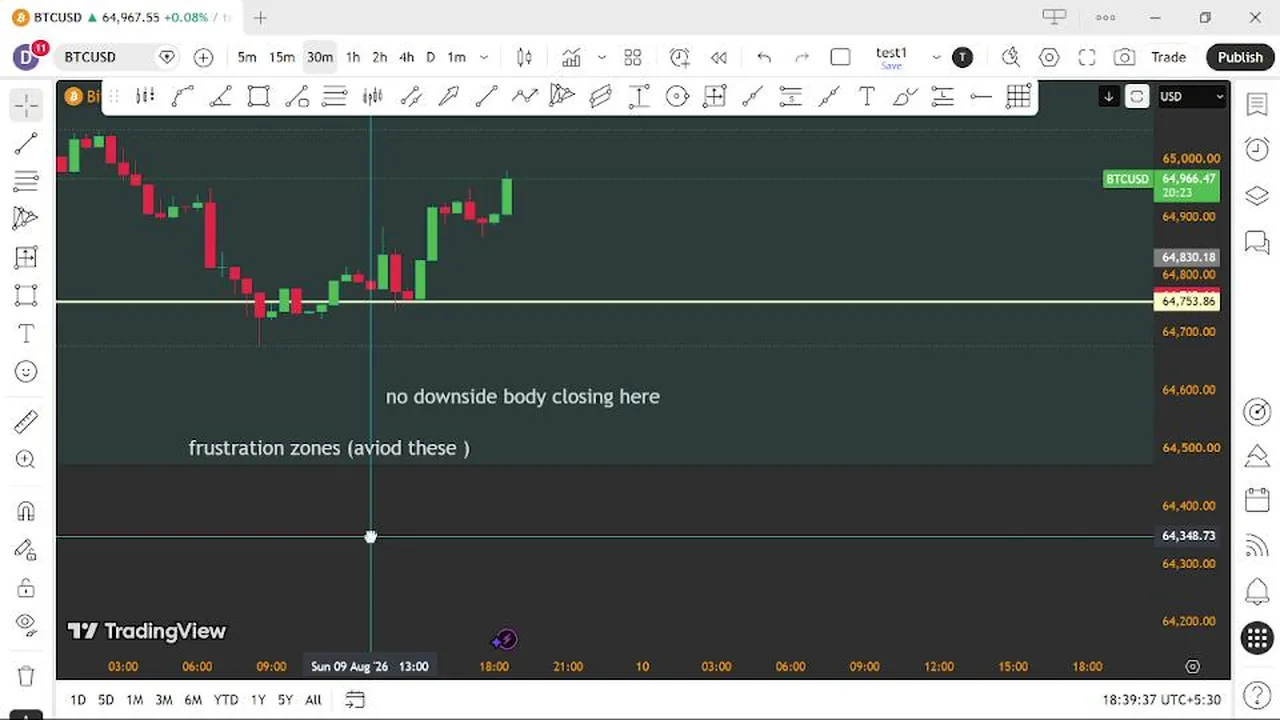1280x720 pixels.
Task: Redo the last action
Action: click(x=801, y=57)
